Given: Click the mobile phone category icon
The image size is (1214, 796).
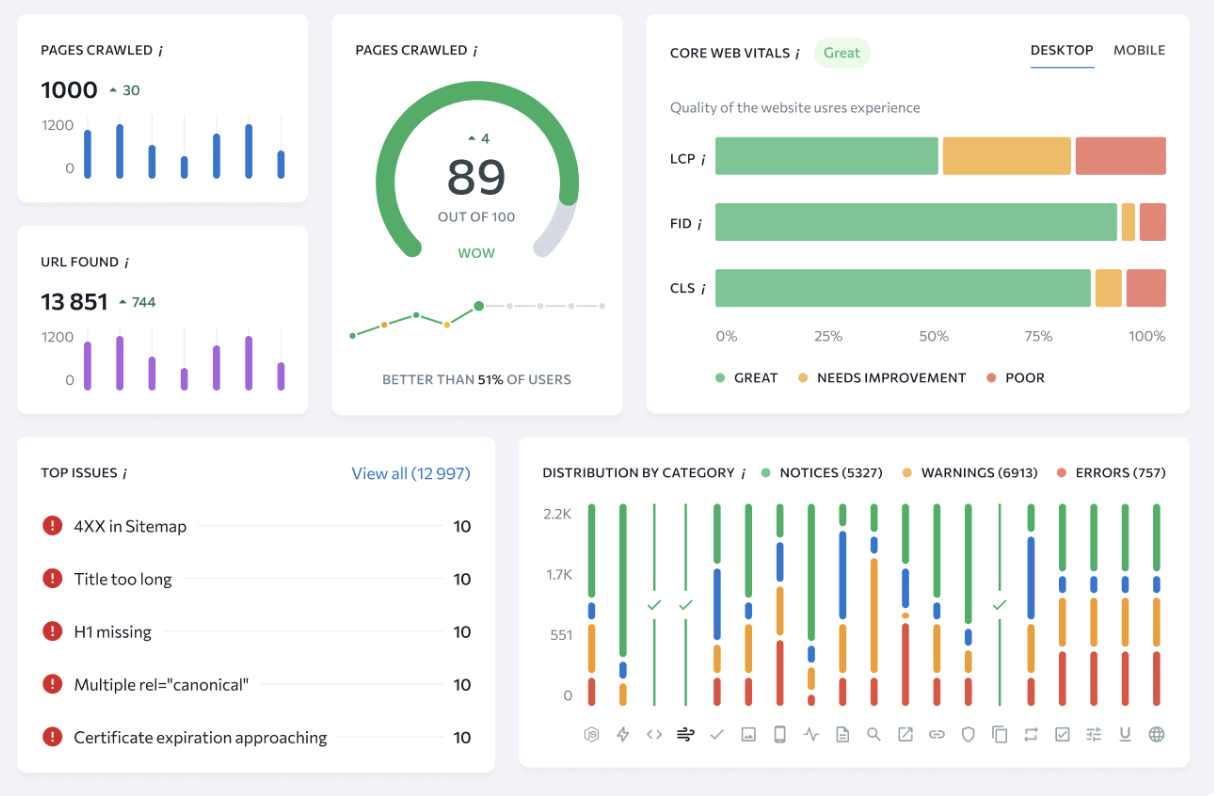Looking at the screenshot, I should point(780,734).
